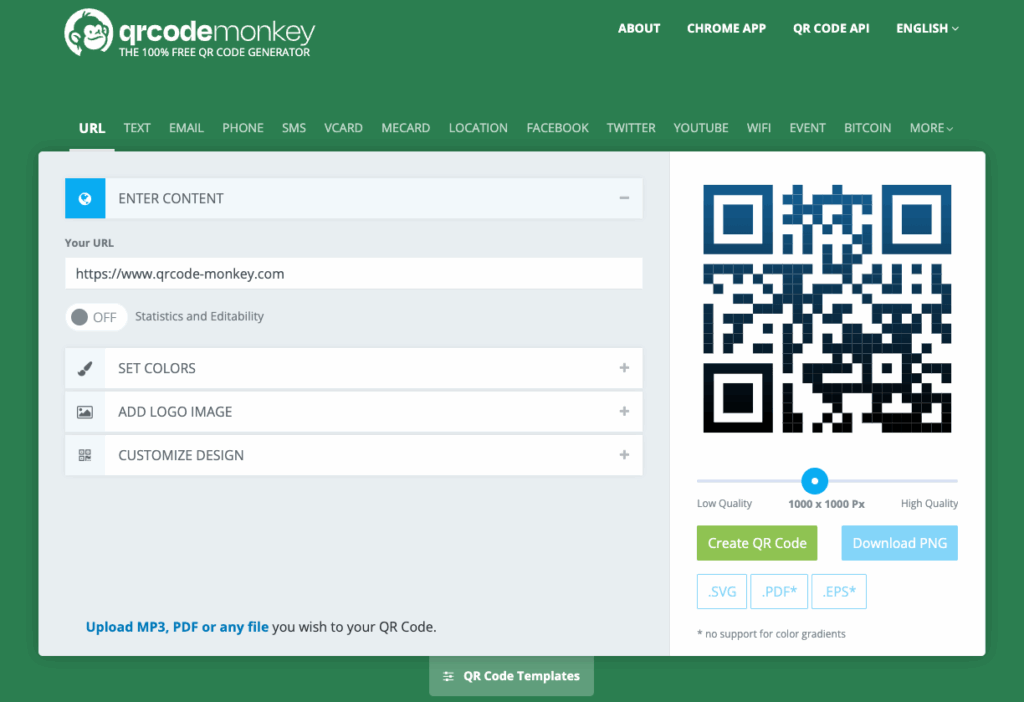The height and width of the screenshot is (702, 1024).
Task: Click the quality slider handle
Action: 815,479
